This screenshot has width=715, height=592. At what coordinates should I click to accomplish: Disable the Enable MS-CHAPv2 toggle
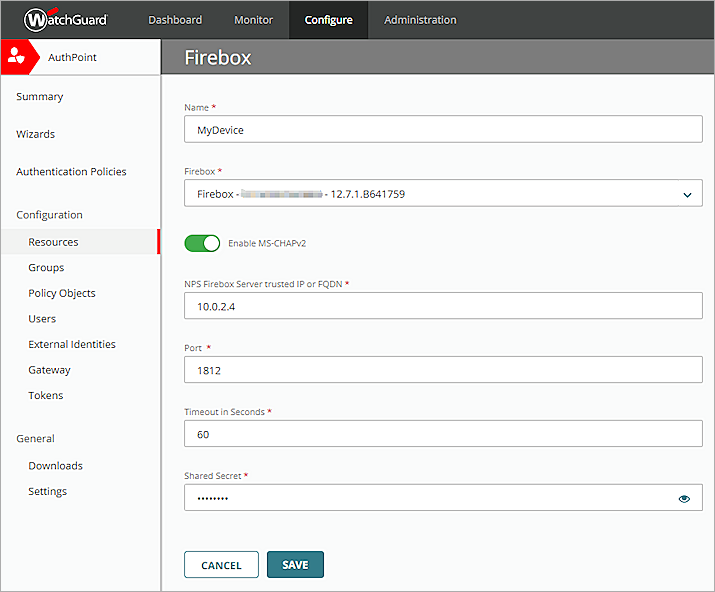202,243
